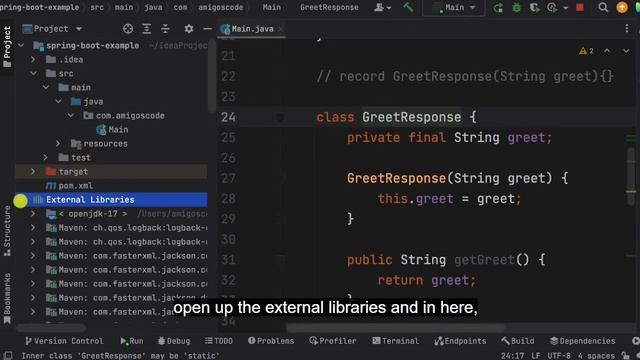The width and height of the screenshot is (640, 360).
Task: Go to previous highlighted problem arrow
Action: (x=607, y=51)
